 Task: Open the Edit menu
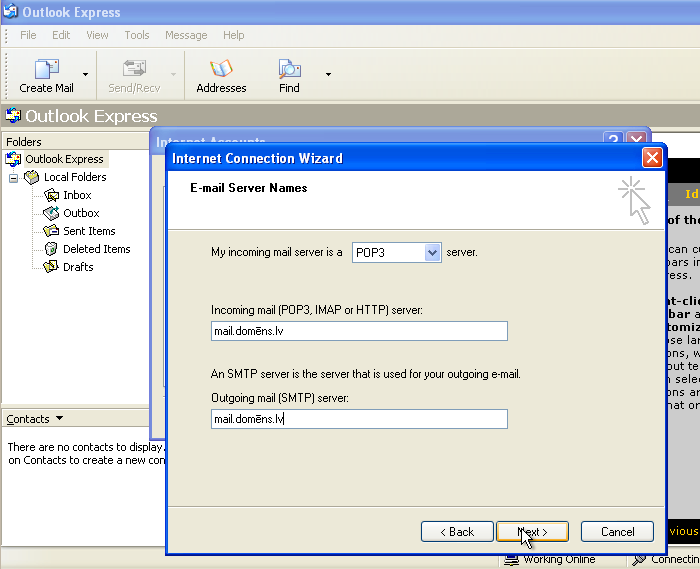pos(61,35)
